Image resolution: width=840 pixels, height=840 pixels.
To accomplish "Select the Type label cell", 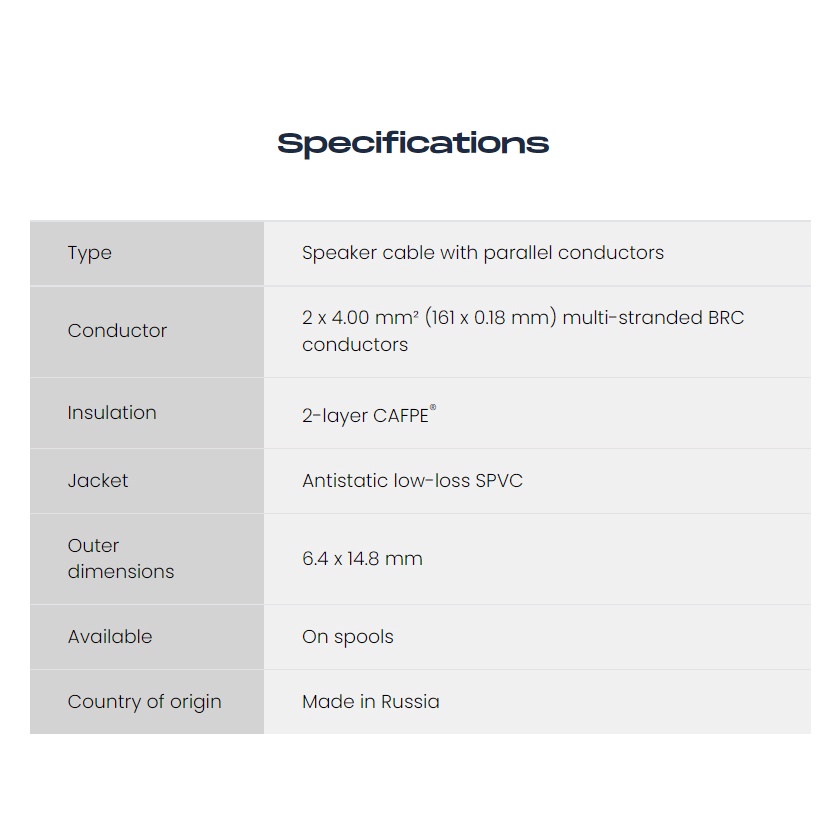I will [x=147, y=253].
